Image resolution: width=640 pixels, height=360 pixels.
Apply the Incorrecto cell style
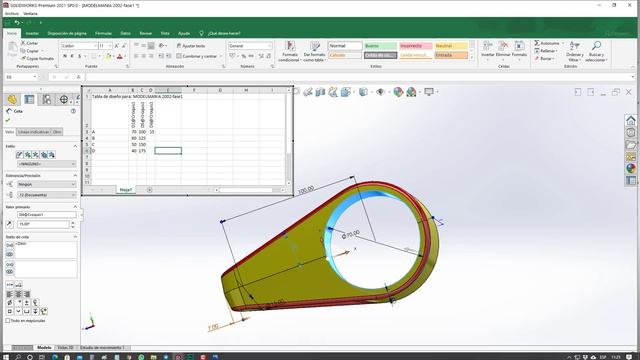[x=416, y=46]
